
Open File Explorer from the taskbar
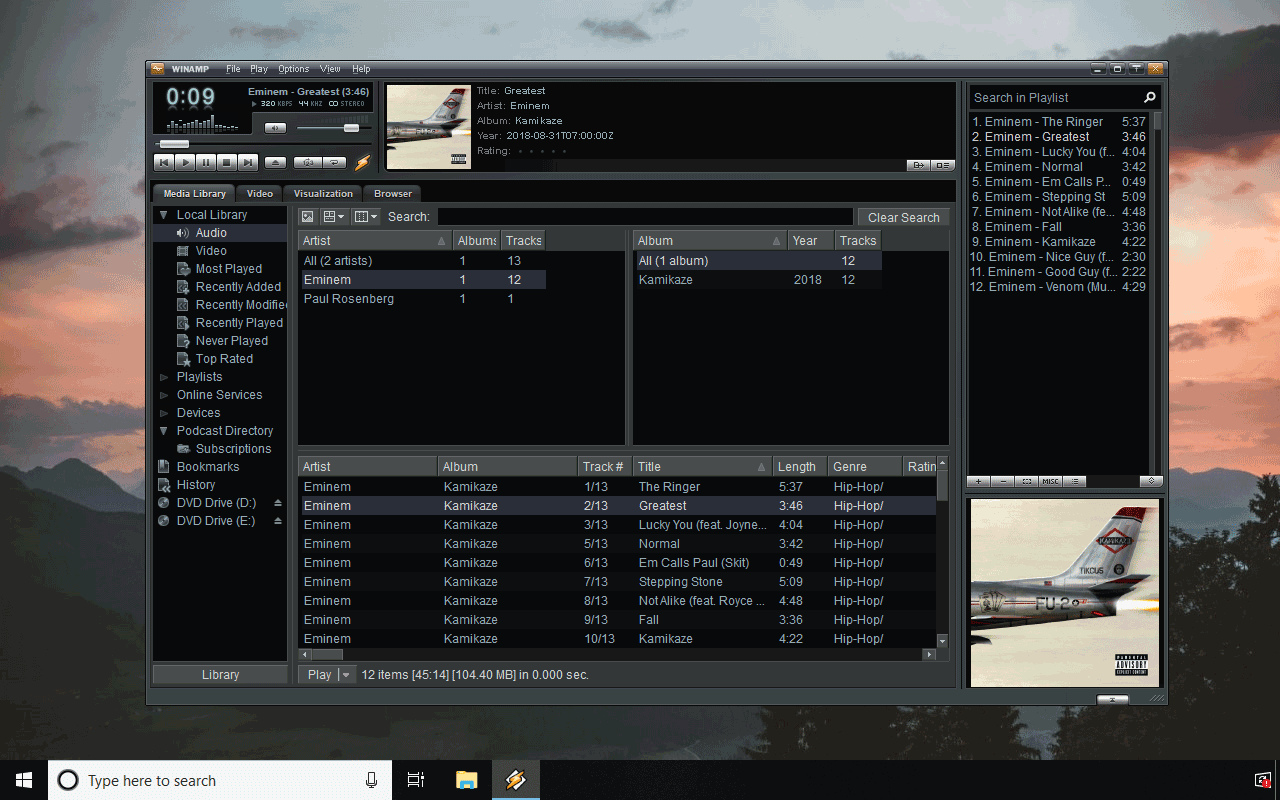coord(467,780)
